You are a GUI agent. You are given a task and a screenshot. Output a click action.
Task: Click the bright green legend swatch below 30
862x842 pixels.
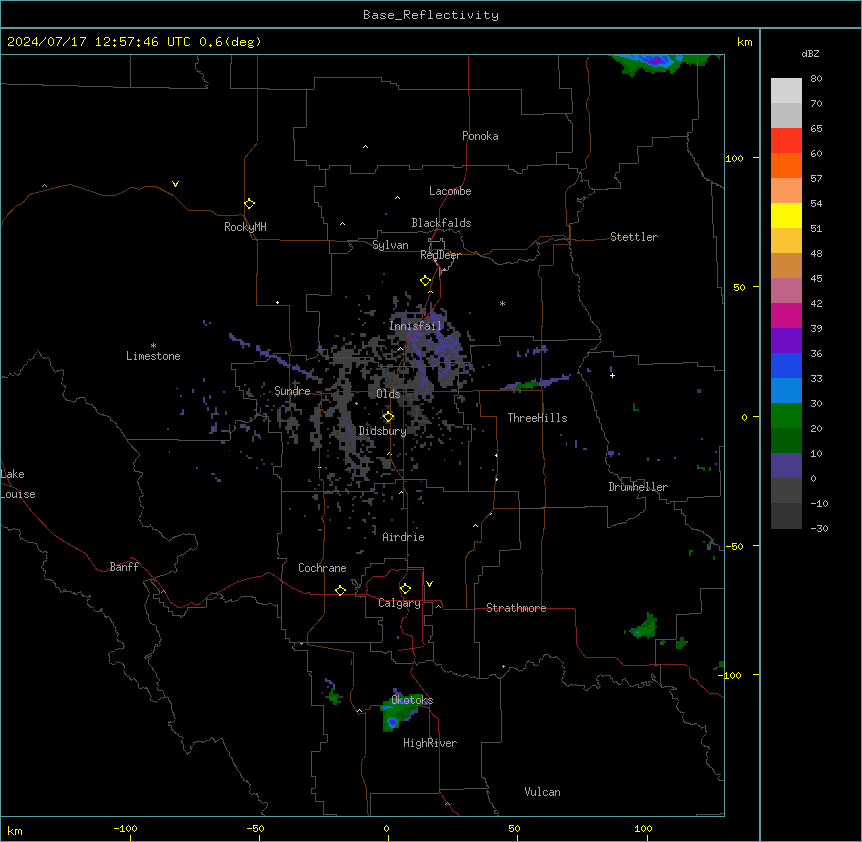click(786, 416)
